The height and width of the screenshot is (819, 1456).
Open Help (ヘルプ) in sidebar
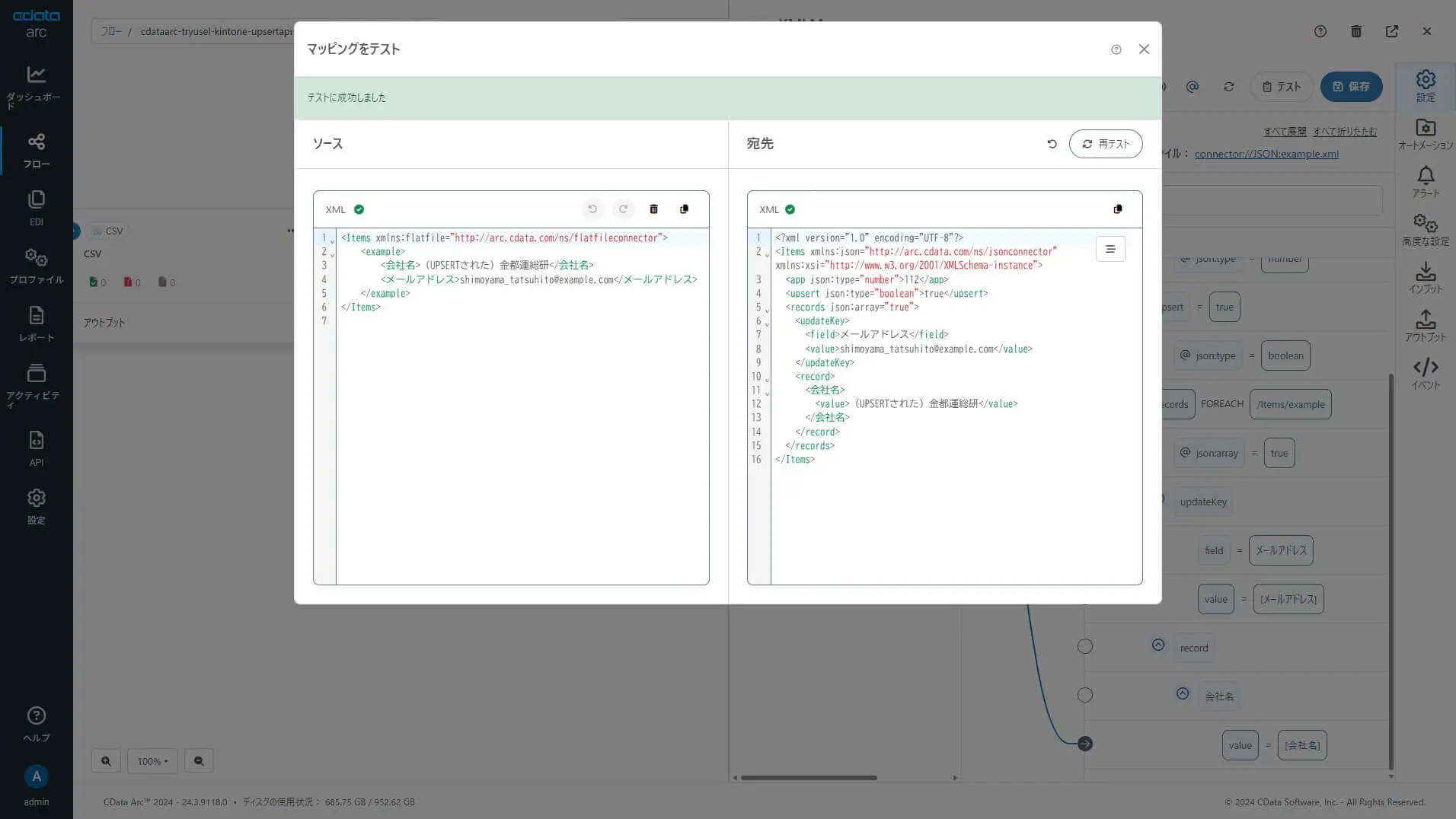click(36, 724)
